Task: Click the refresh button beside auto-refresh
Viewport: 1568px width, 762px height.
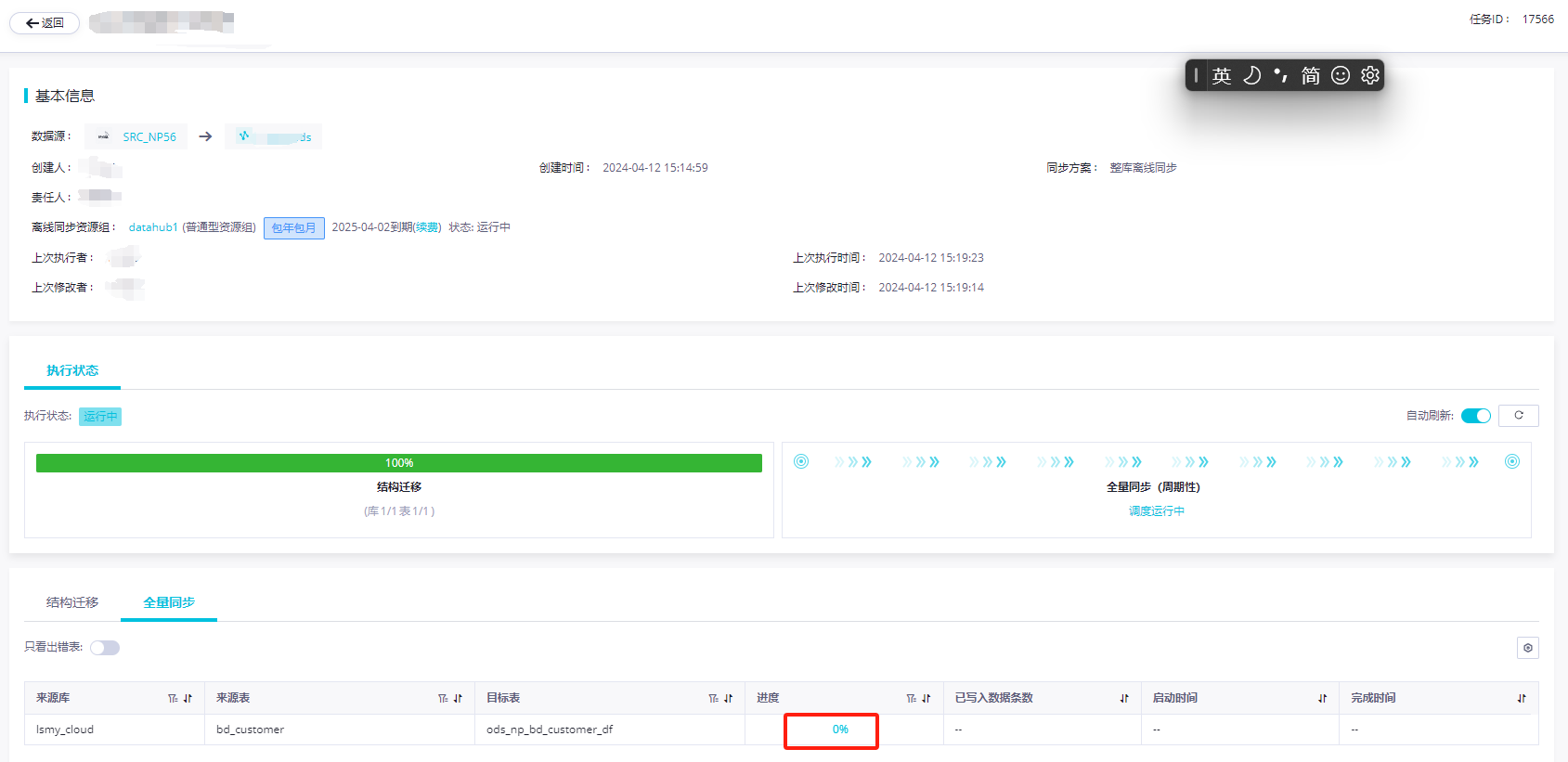Action: click(1519, 416)
